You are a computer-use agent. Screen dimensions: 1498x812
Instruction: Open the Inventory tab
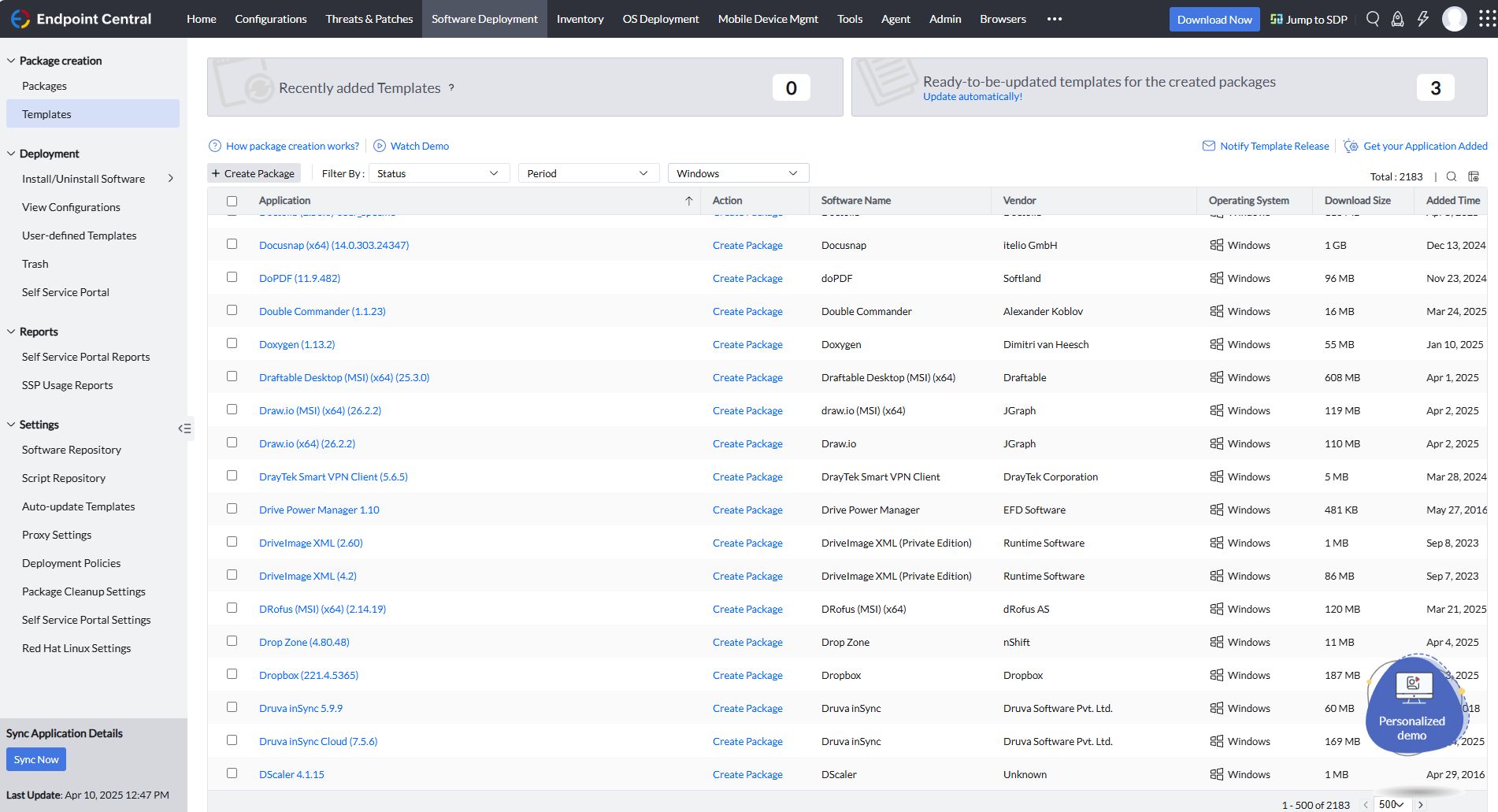[x=580, y=19]
